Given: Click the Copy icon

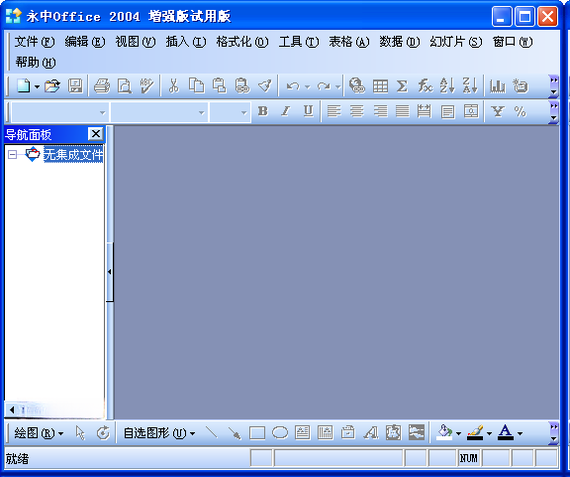Looking at the screenshot, I should click(x=196, y=86).
